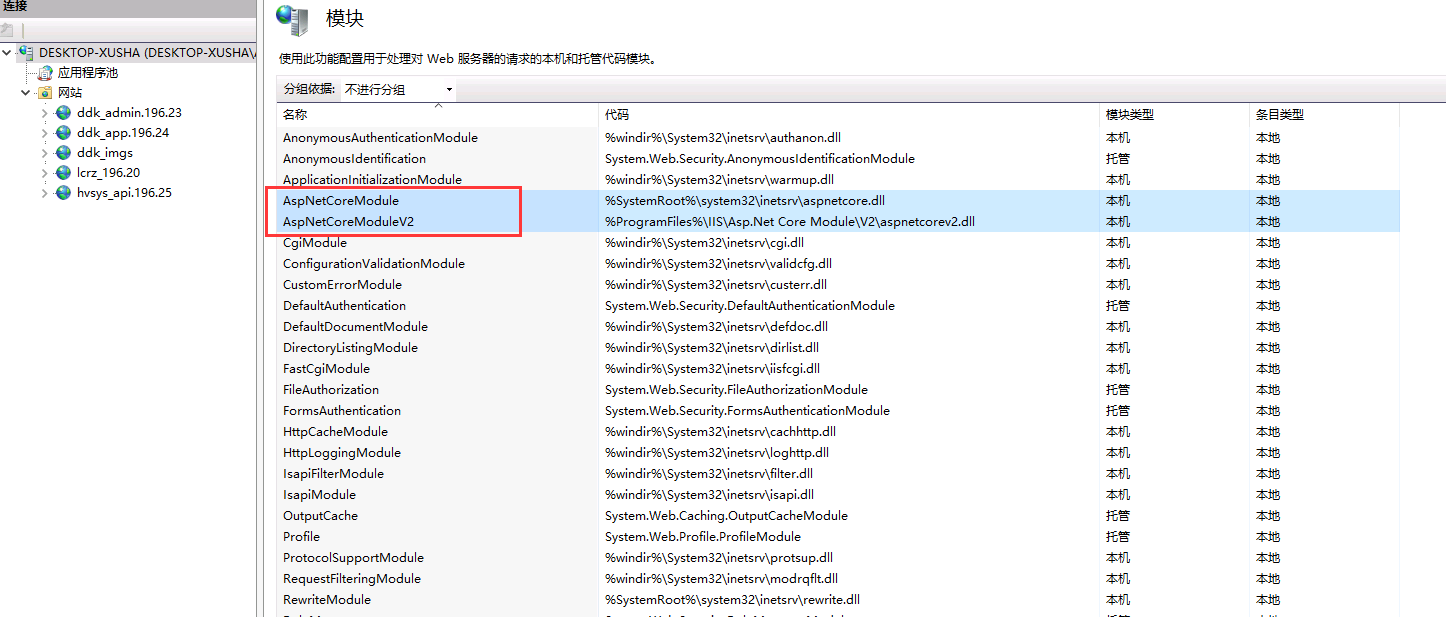Click System.Web.Caching.OutputCacheModule code cell
This screenshot has height=617, width=1446.
point(726,516)
